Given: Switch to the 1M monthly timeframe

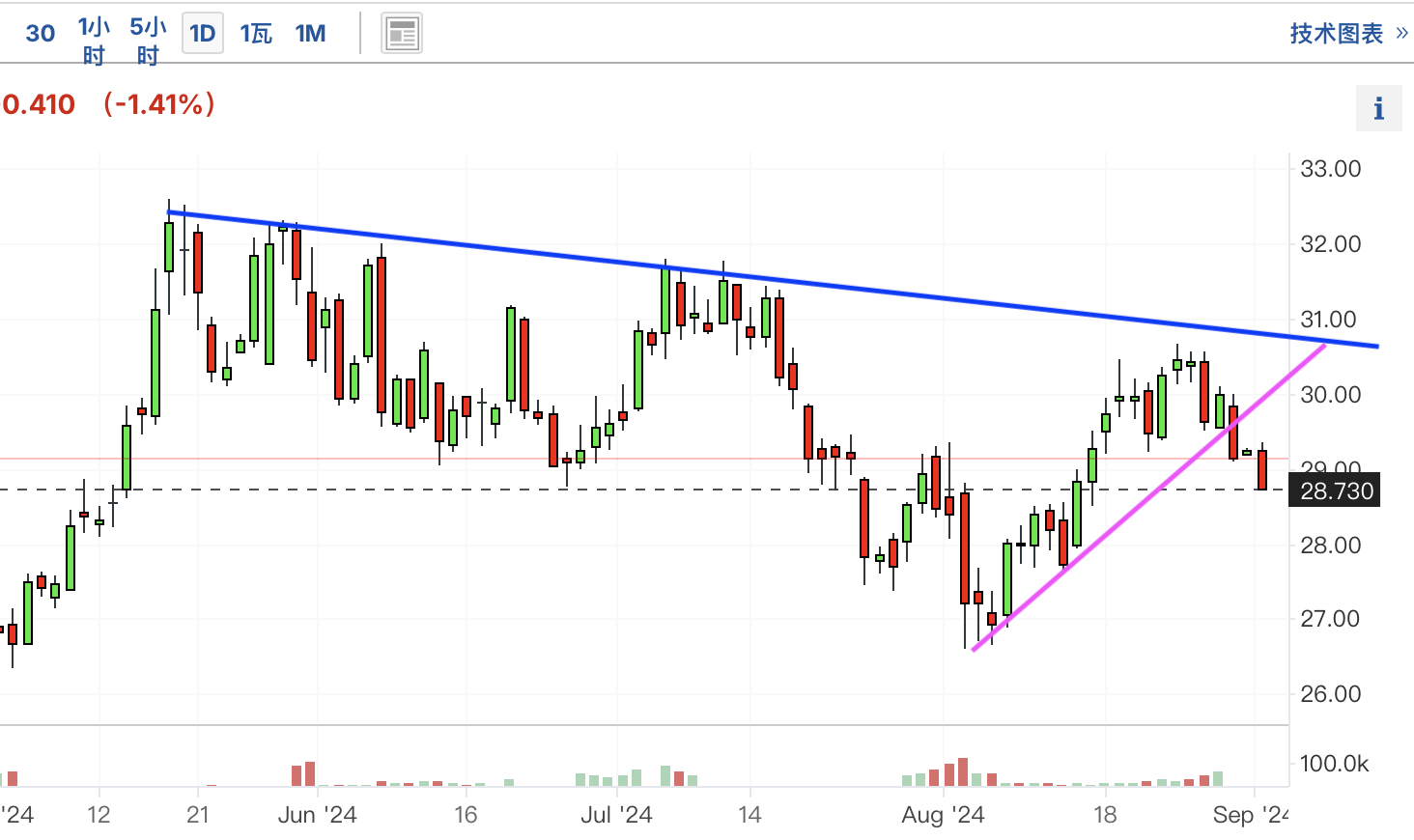Looking at the screenshot, I should pyautogui.click(x=310, y=34).
